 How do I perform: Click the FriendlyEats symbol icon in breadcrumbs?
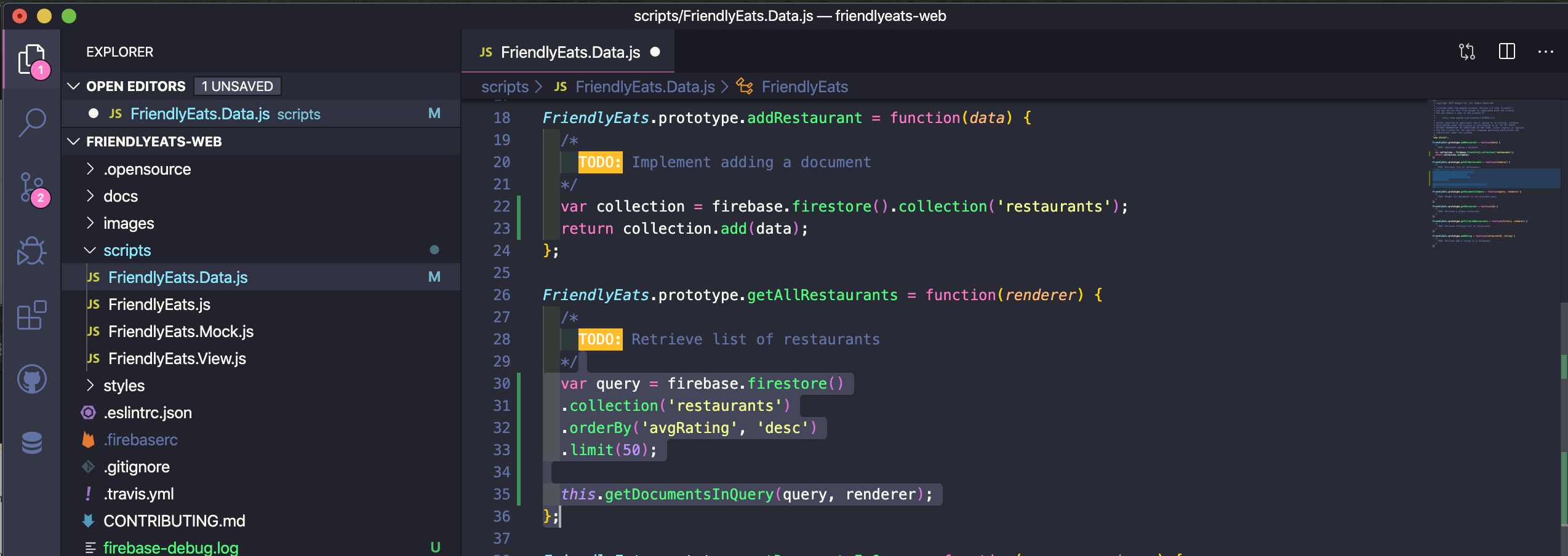point(745,87)
